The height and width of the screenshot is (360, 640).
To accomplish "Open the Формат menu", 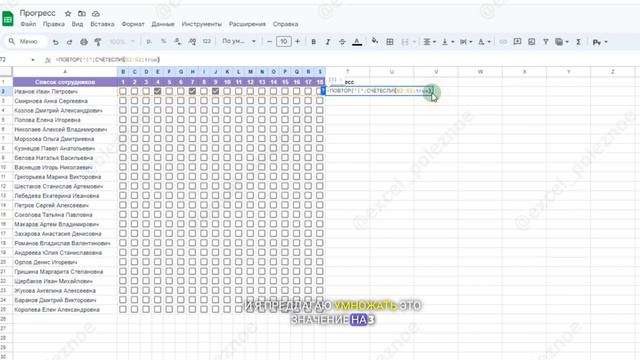I will coord(133,24).
